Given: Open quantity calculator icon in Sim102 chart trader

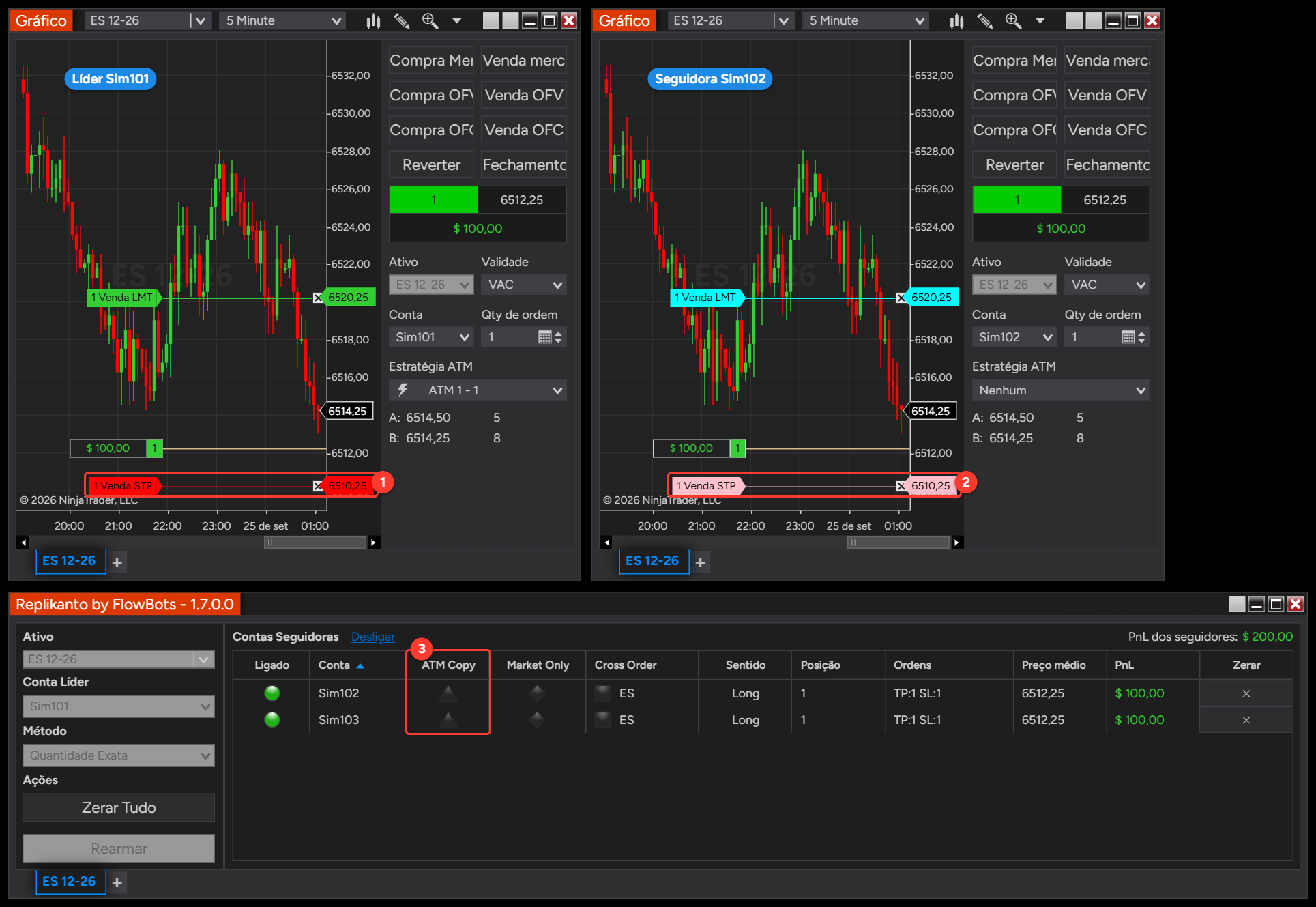Looking at the screenshot, I should pos(1128,337).
